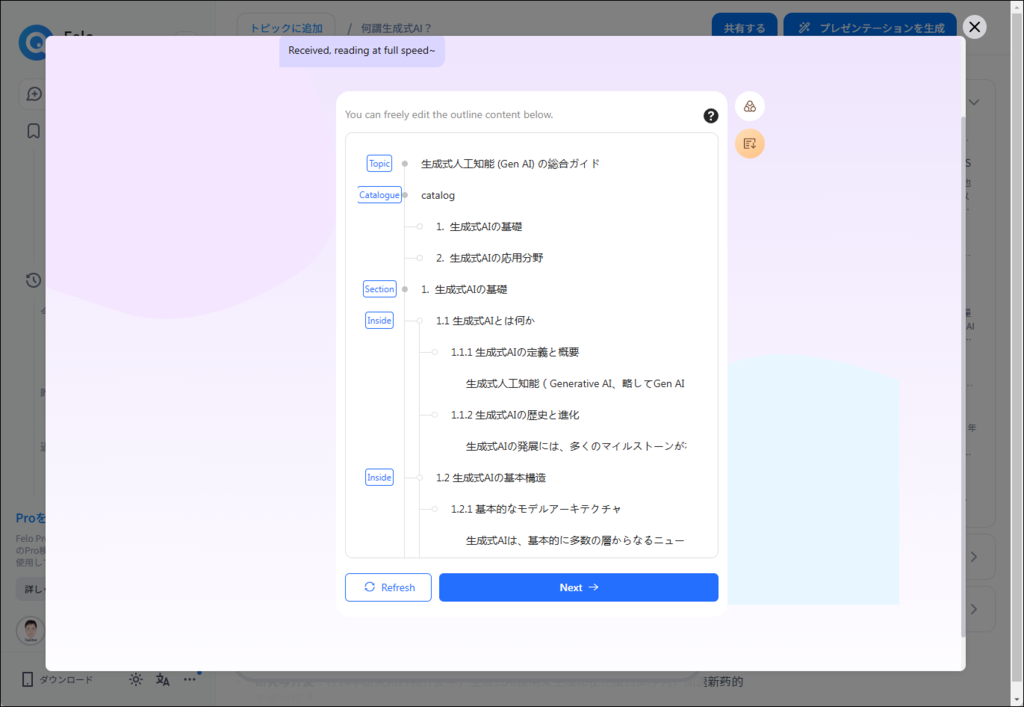Select catalogue entry 1. 生成式AIの基礎 with hollow bullet
Image resolution: width=1024 pixels, height=707 pixels.
[x=479, y=227]
